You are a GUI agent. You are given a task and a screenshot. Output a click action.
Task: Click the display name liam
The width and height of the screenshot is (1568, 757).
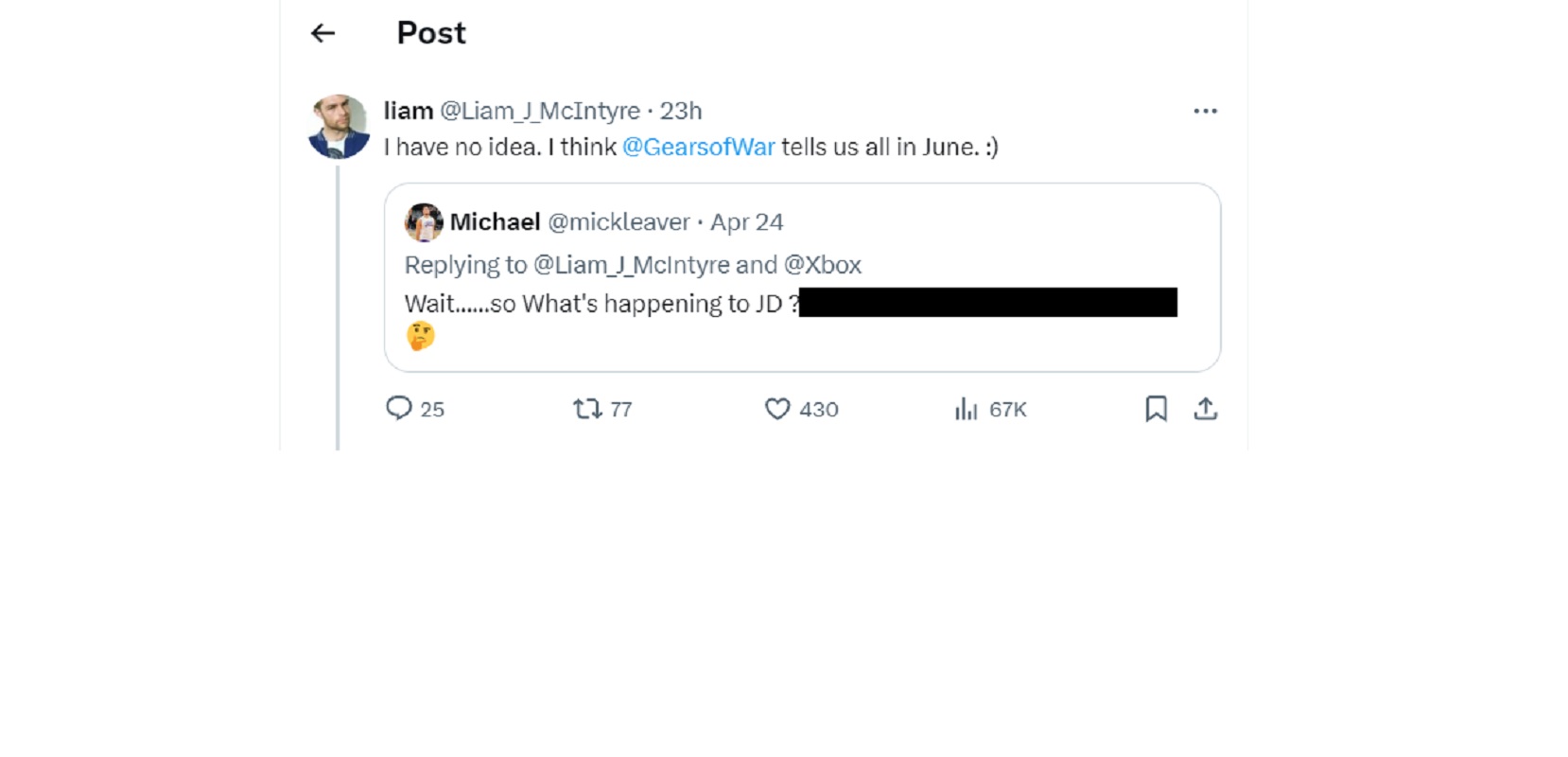click(x=408, y=112)
